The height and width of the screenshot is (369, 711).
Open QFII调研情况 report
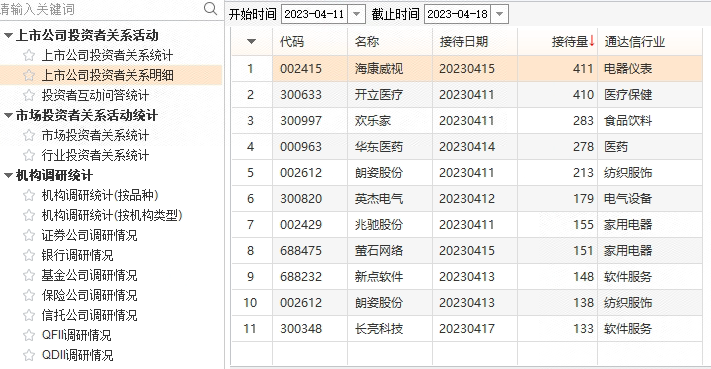[76, 335]
